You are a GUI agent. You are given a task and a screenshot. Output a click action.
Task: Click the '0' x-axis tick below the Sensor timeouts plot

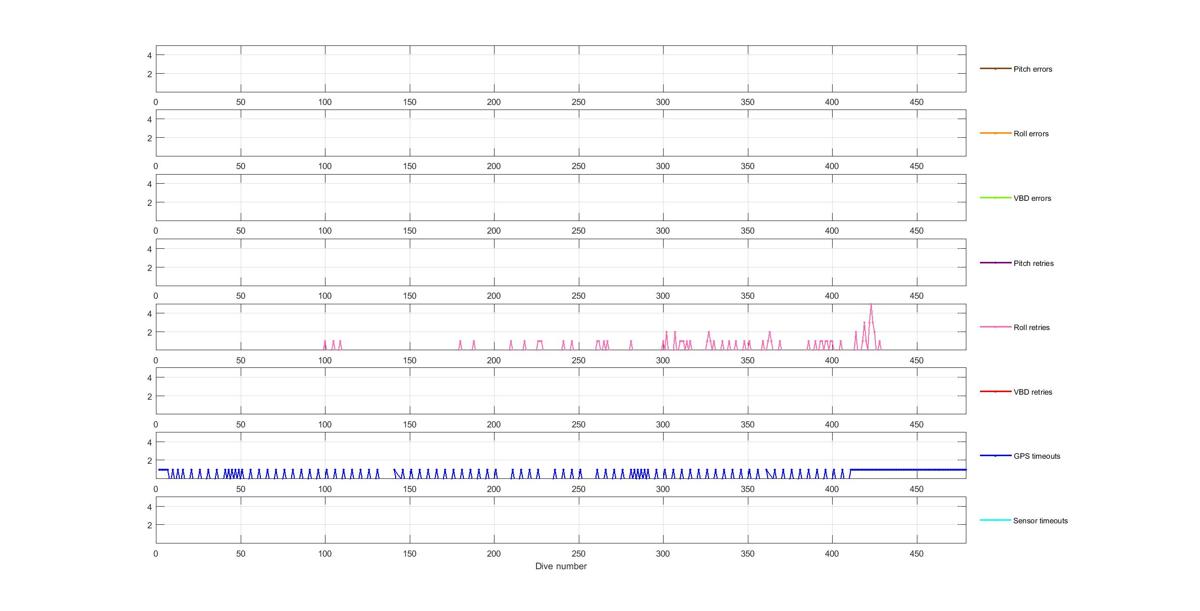tap(155, 552)
